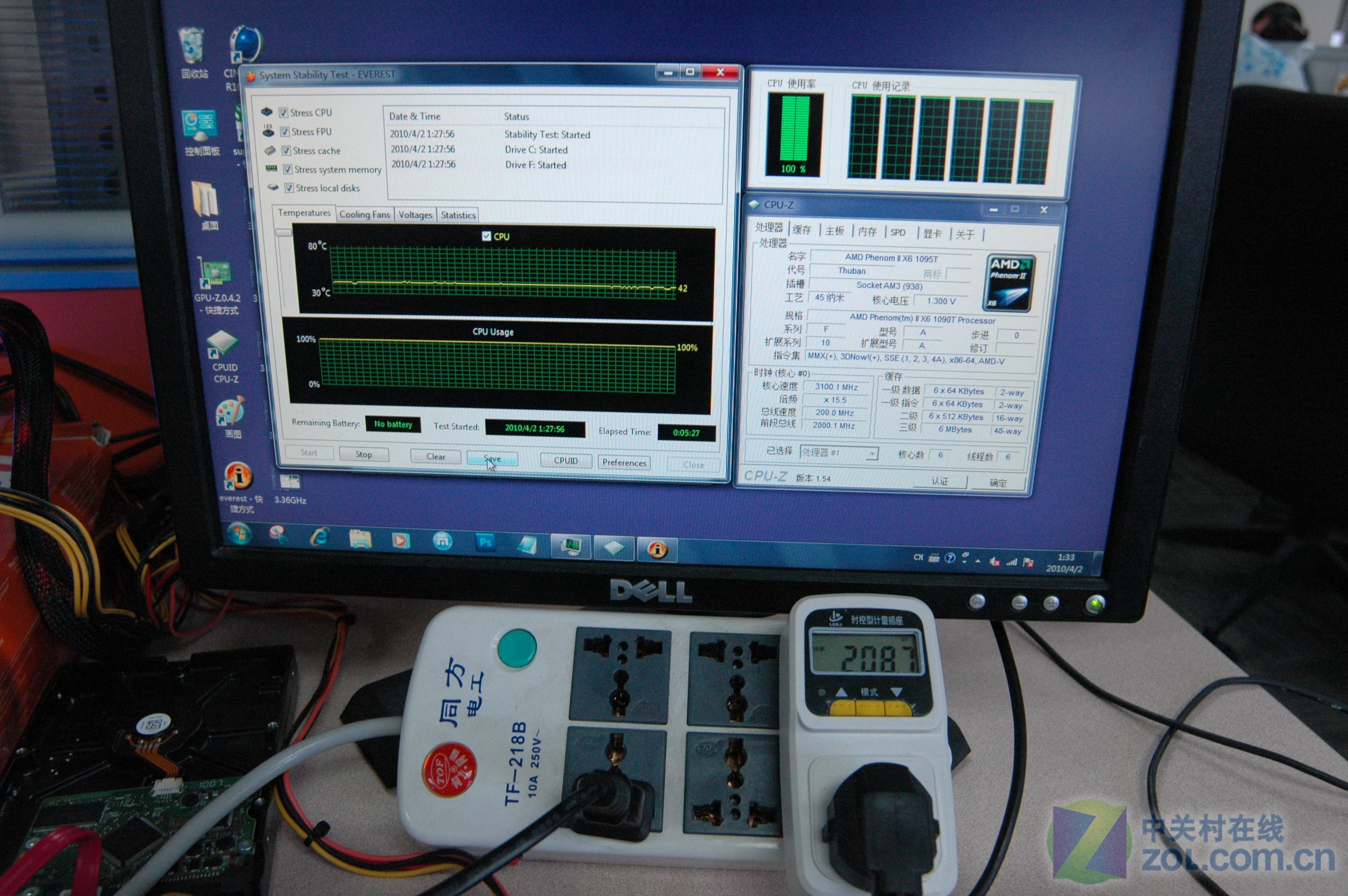Launch Snipping Tool from the taskbar
This screenshot has height=896, width=1348.
(279, 535)
